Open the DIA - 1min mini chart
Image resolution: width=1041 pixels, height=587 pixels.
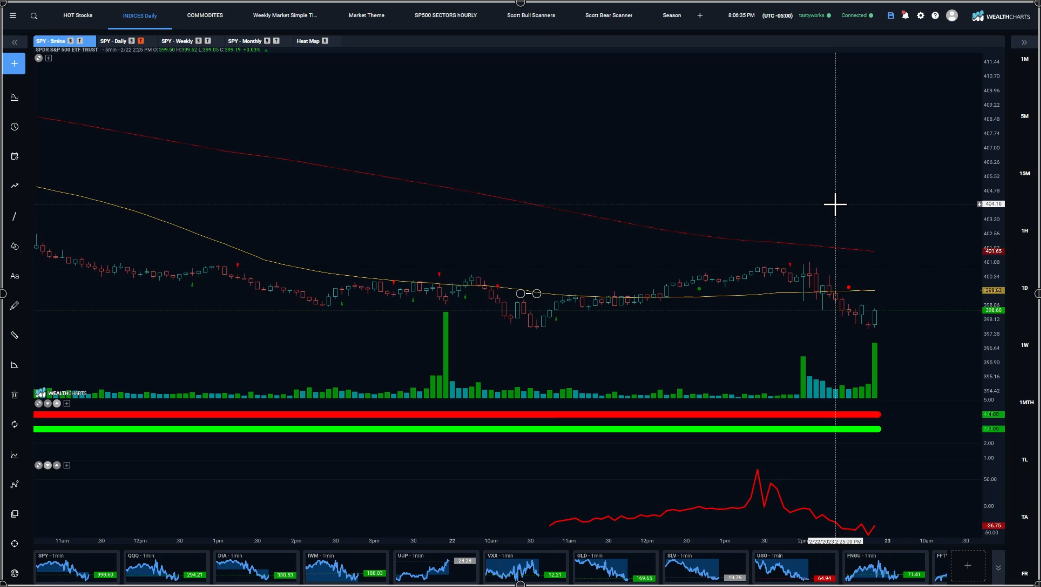point(256,566)
